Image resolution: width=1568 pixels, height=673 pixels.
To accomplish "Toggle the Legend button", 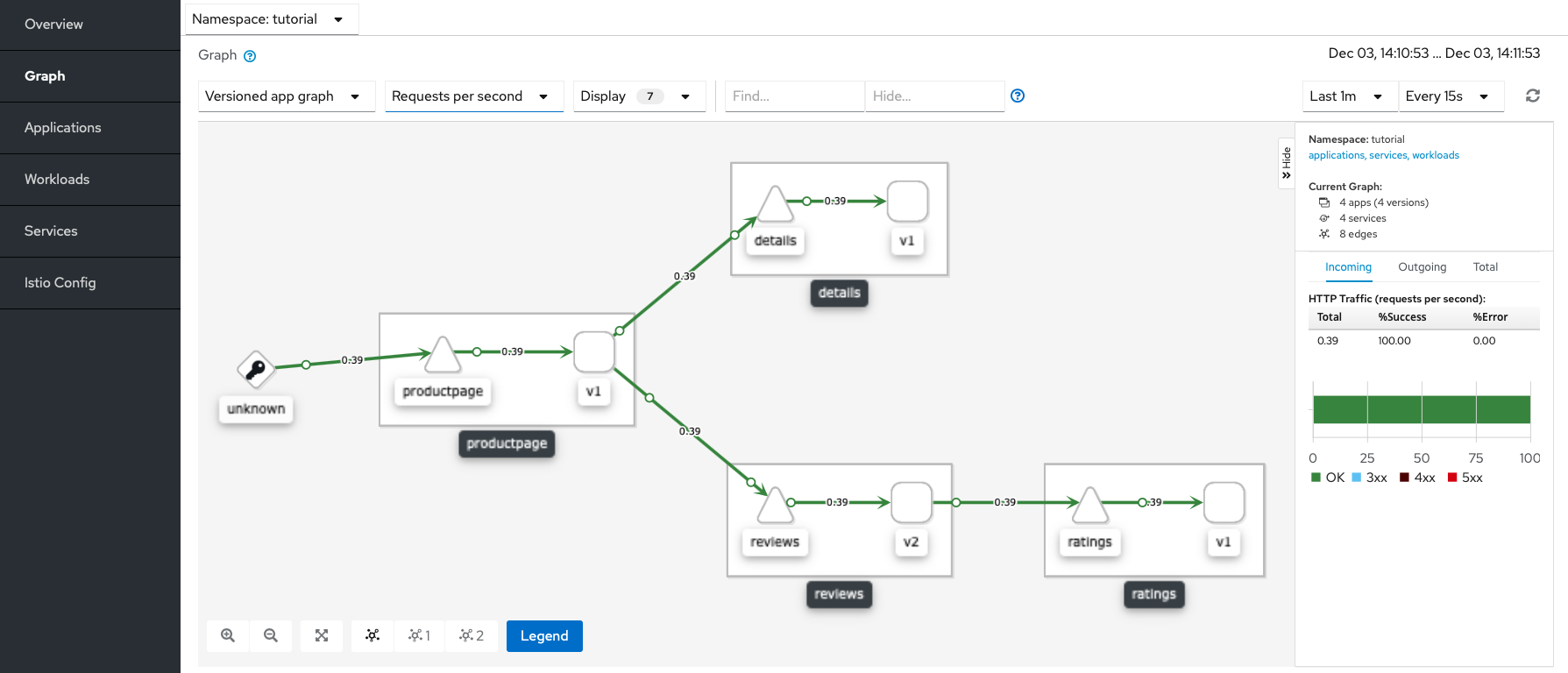I will click(x=544, y=636).
